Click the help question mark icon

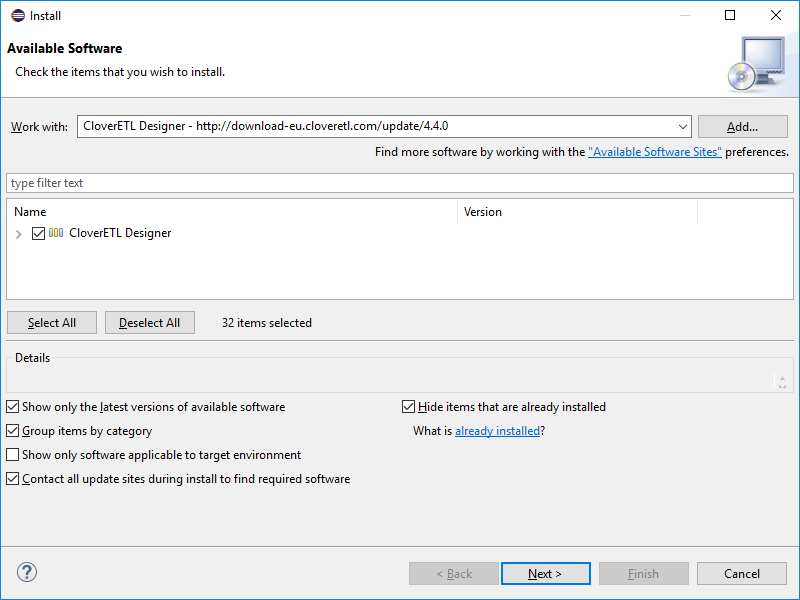coord(27,573)
